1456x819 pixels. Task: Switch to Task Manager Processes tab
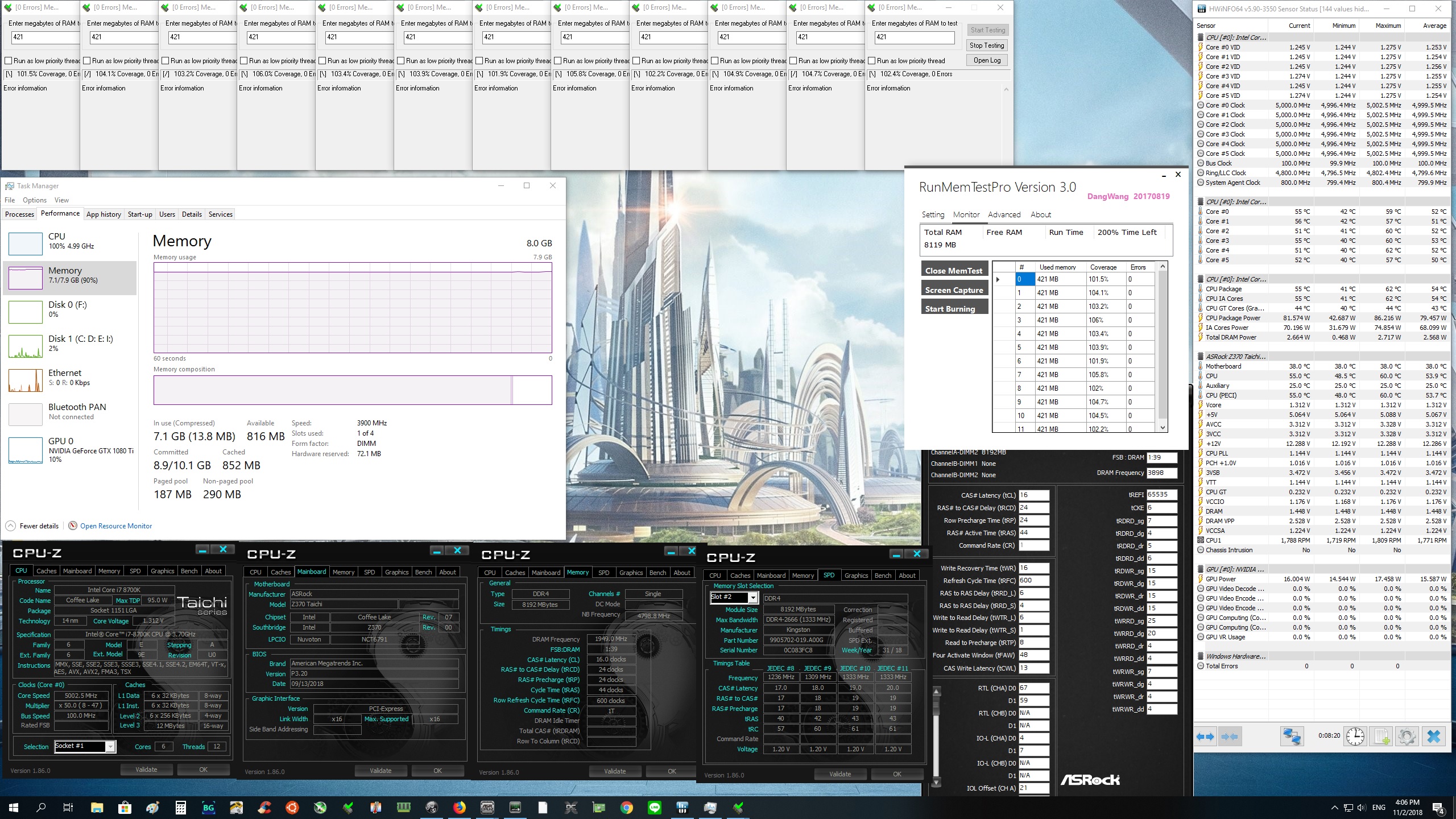pyautogui.click(x=19, y=214)
